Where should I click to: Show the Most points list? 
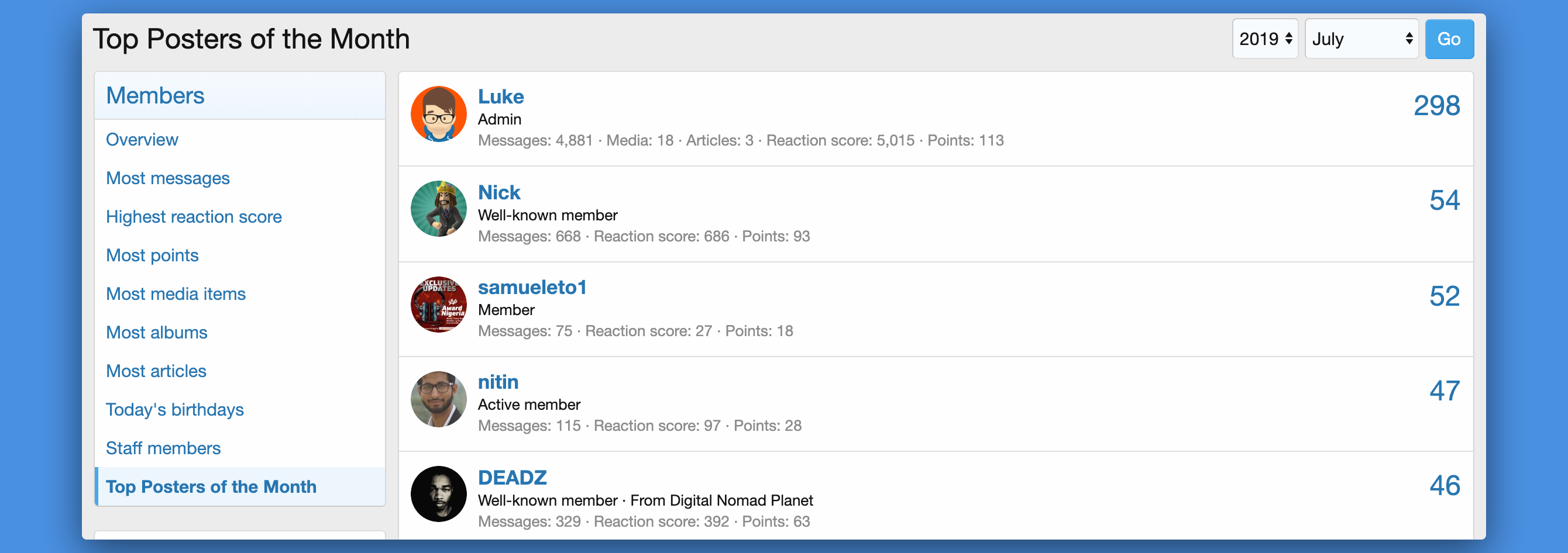pos(152,255)
